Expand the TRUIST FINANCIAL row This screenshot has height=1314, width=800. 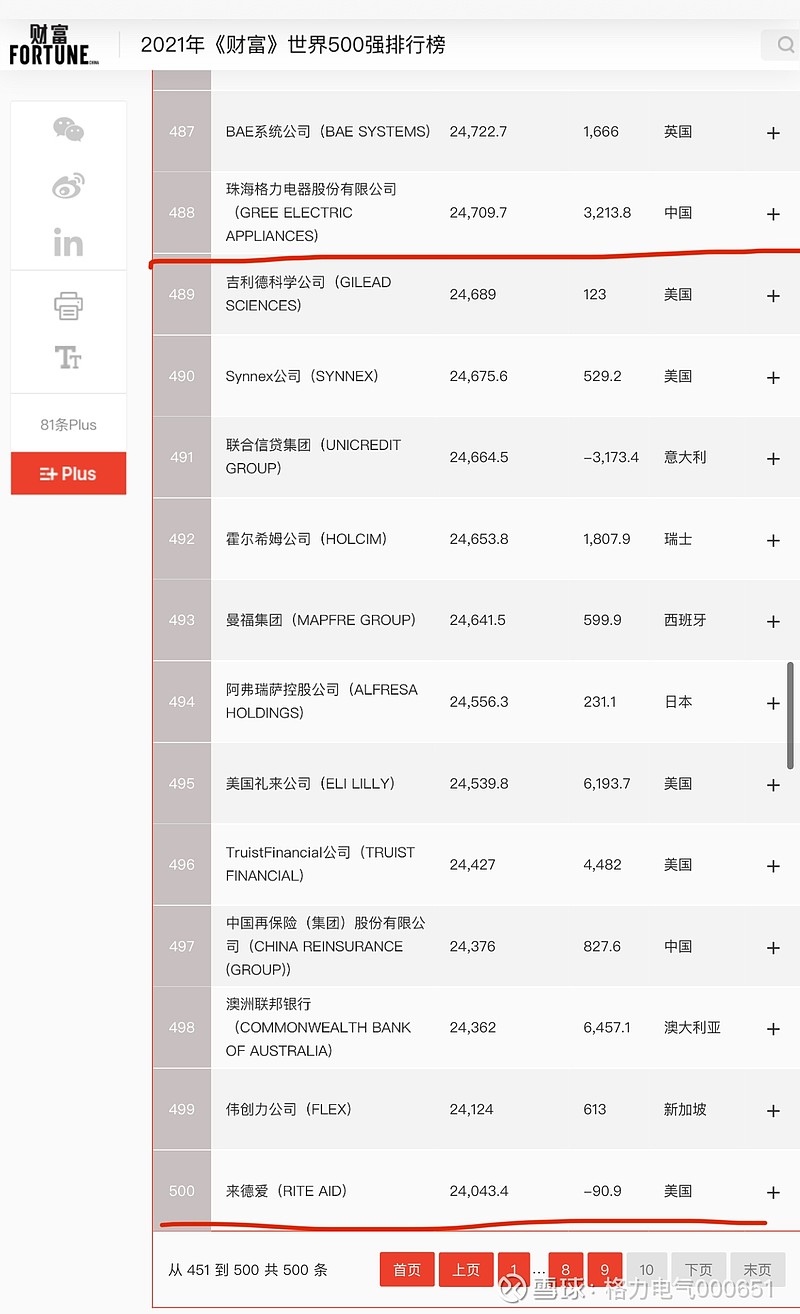click(773, 867)
